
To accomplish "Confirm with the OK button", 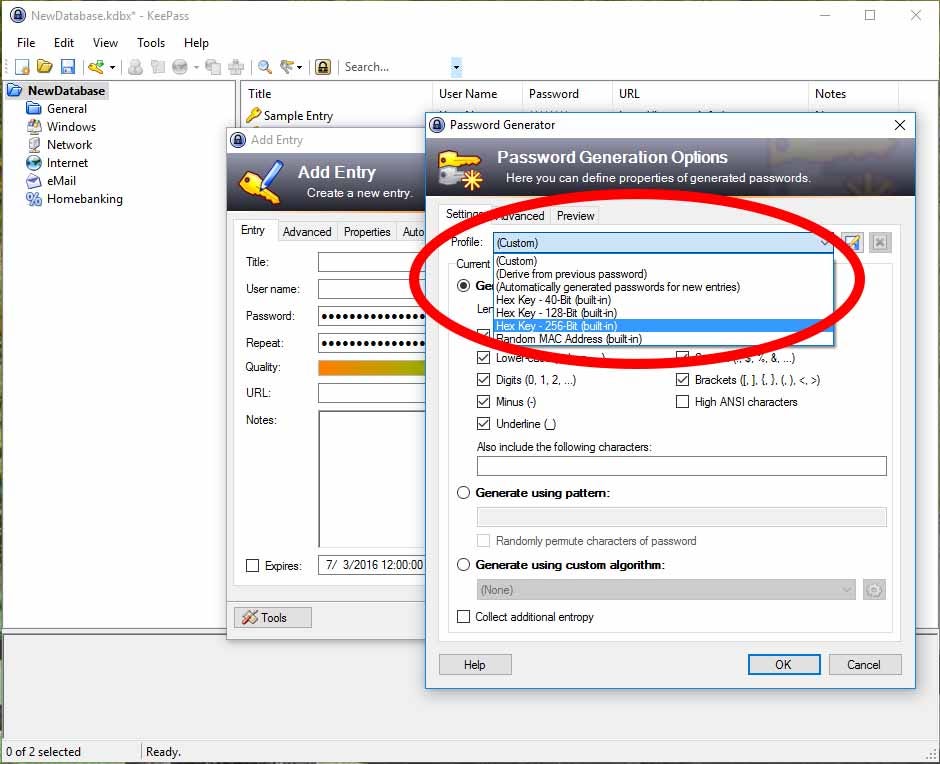I will tap(784, 664).
